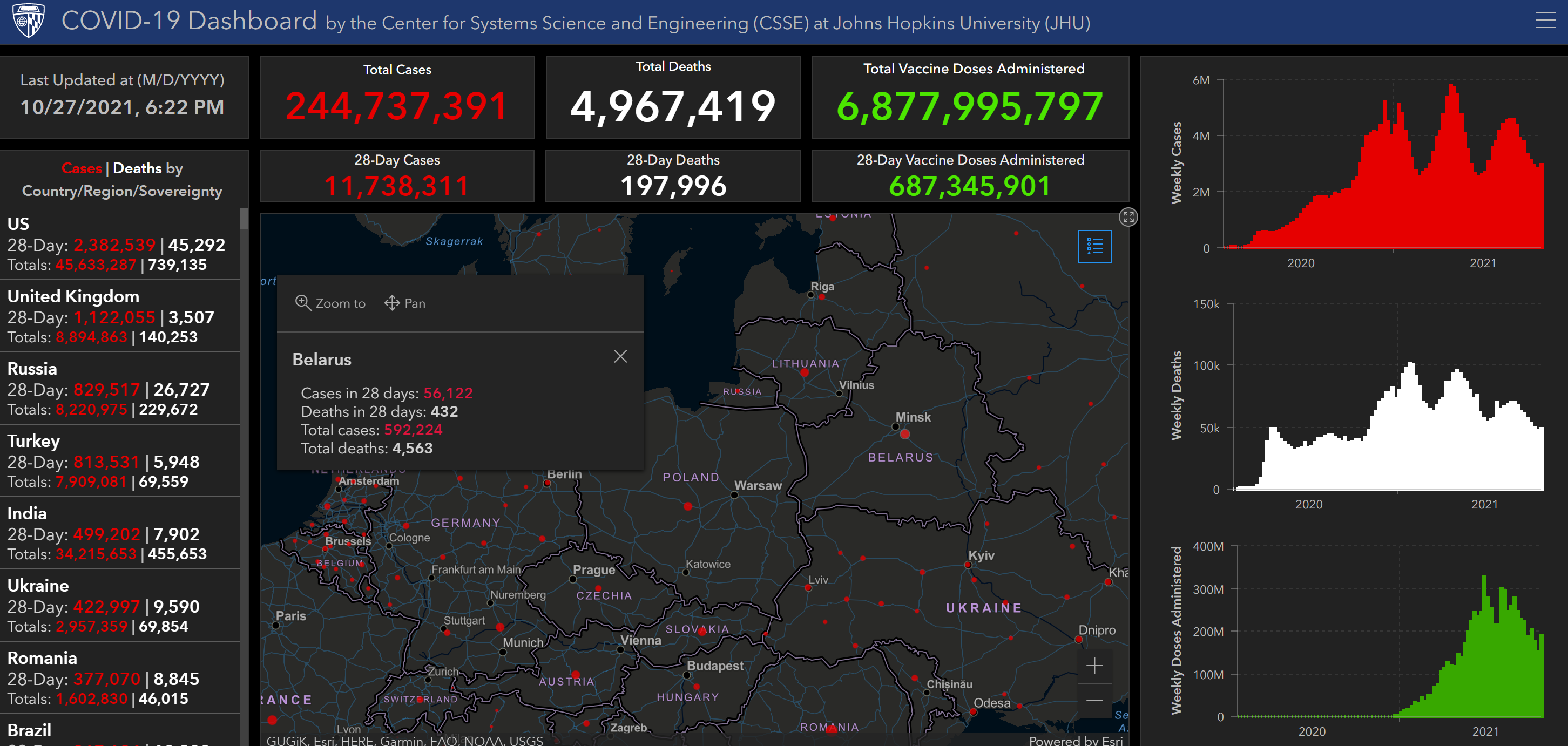Click the red Lithuania case marker
This screenshot has width=1568, height=746.
point(805,372)
